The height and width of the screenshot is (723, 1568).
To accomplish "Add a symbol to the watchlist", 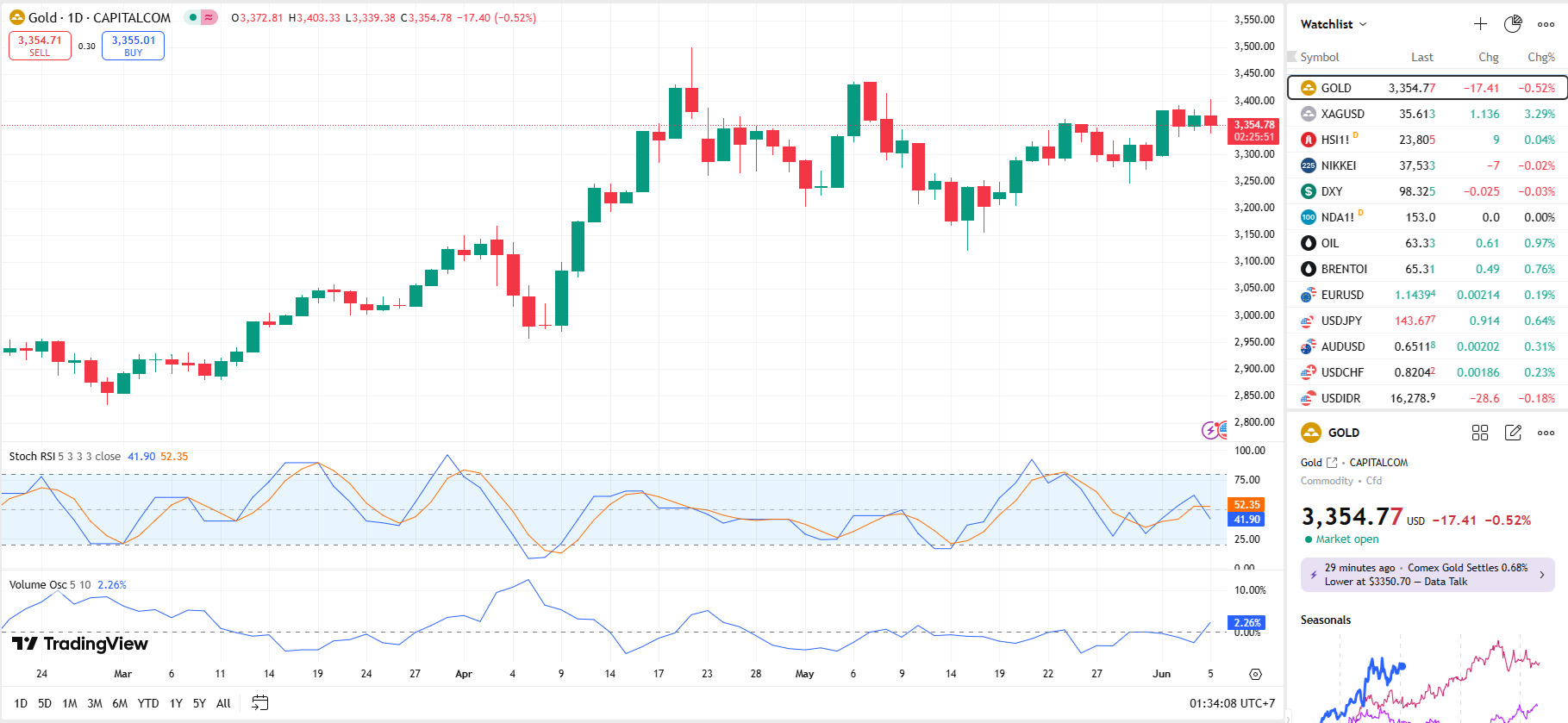I will (x=1480, y=24).
